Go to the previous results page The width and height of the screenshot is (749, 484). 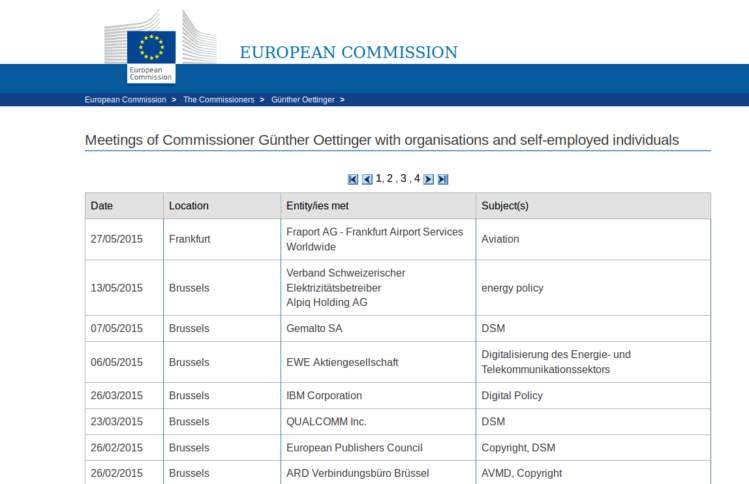click(367, 179)
